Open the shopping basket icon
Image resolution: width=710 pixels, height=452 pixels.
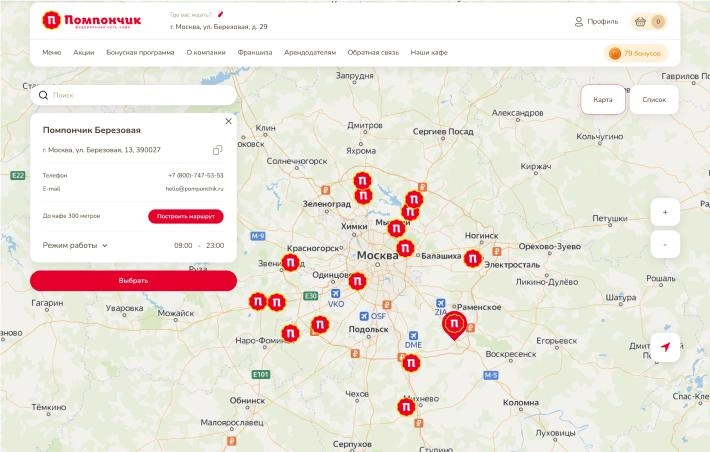pos(640,21)
